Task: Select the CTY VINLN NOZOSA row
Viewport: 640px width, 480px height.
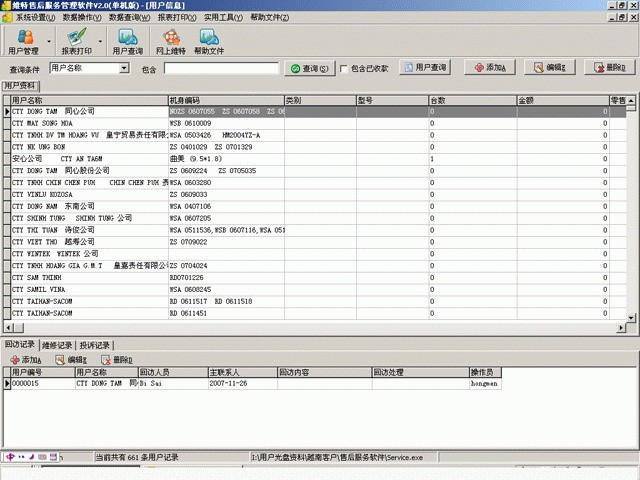Action: pyautogui.click(x=90, y=194)
